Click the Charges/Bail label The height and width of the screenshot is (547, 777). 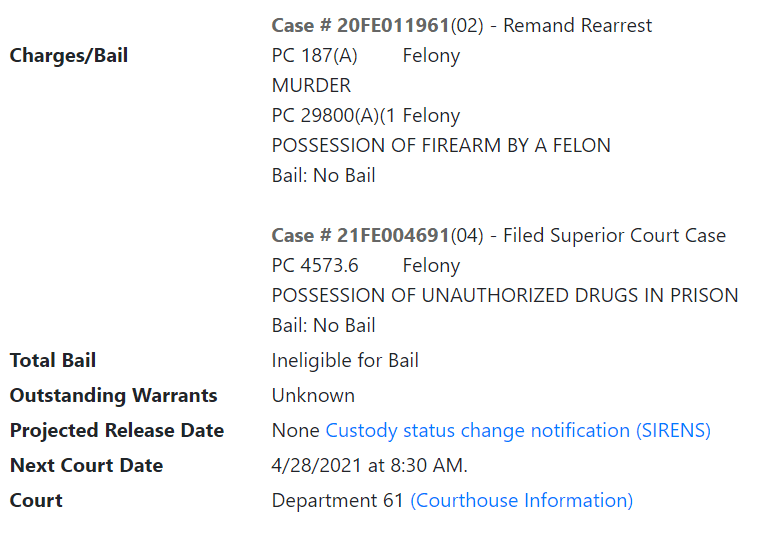tap(69, 56)
